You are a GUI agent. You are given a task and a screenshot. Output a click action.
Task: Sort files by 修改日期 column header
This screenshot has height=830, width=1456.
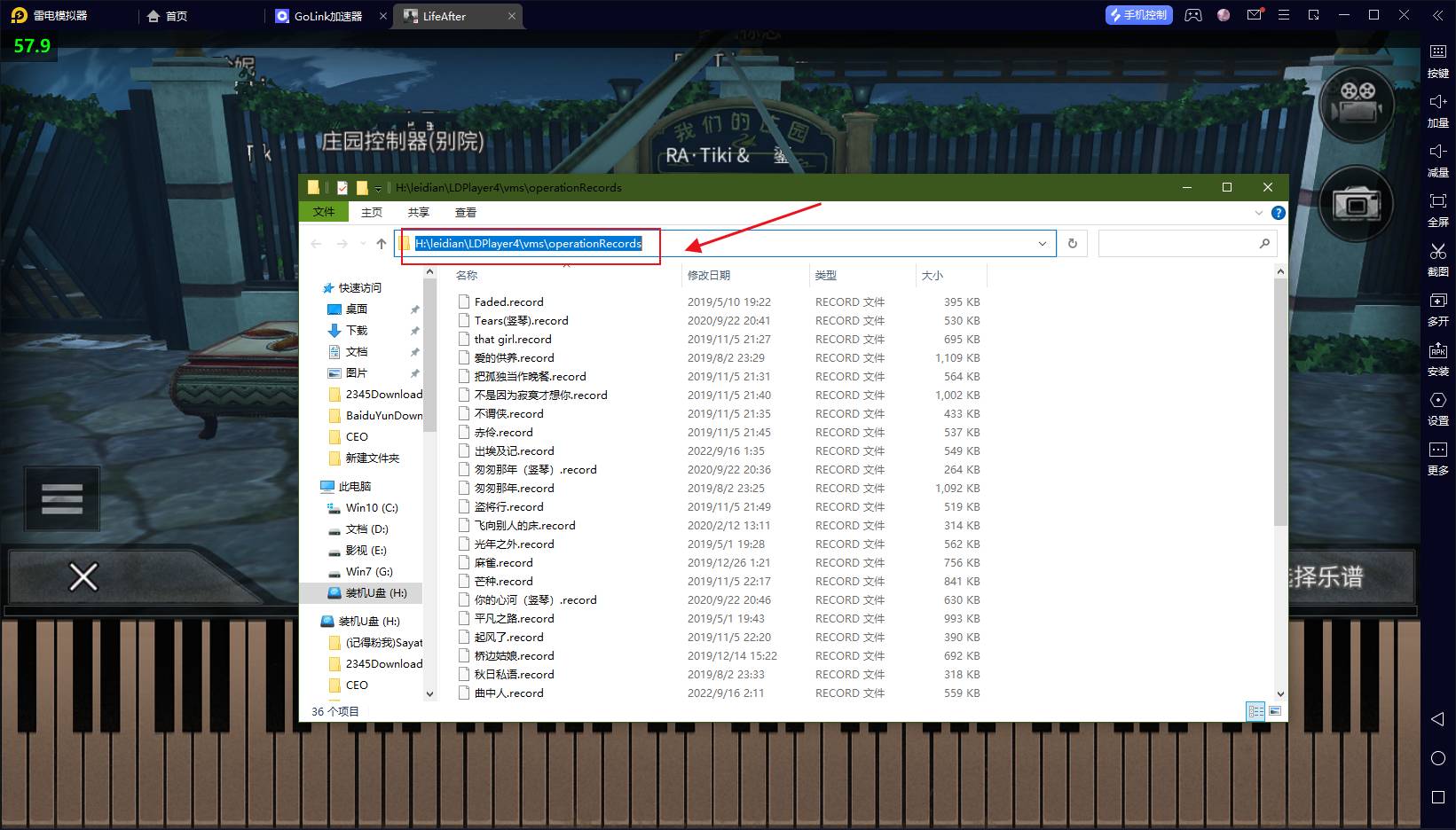click(x=709, y=276)
